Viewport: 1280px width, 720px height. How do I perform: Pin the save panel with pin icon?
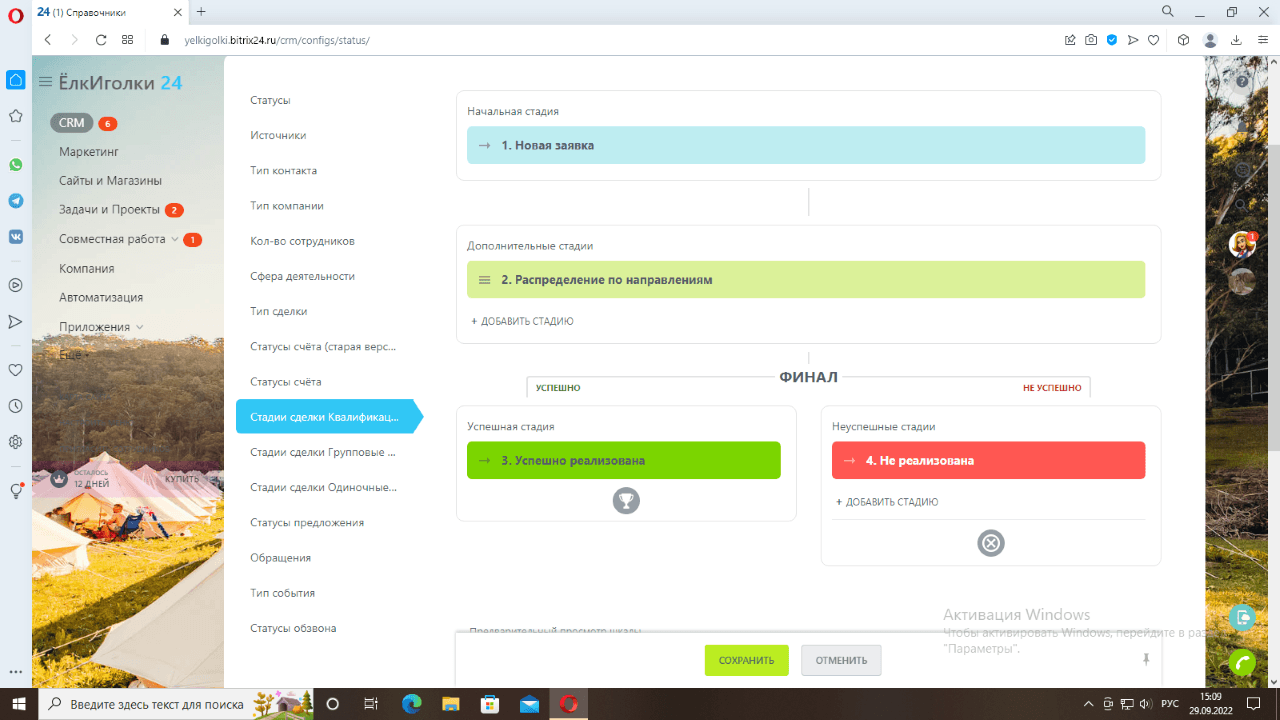(x=1146, y=660)
